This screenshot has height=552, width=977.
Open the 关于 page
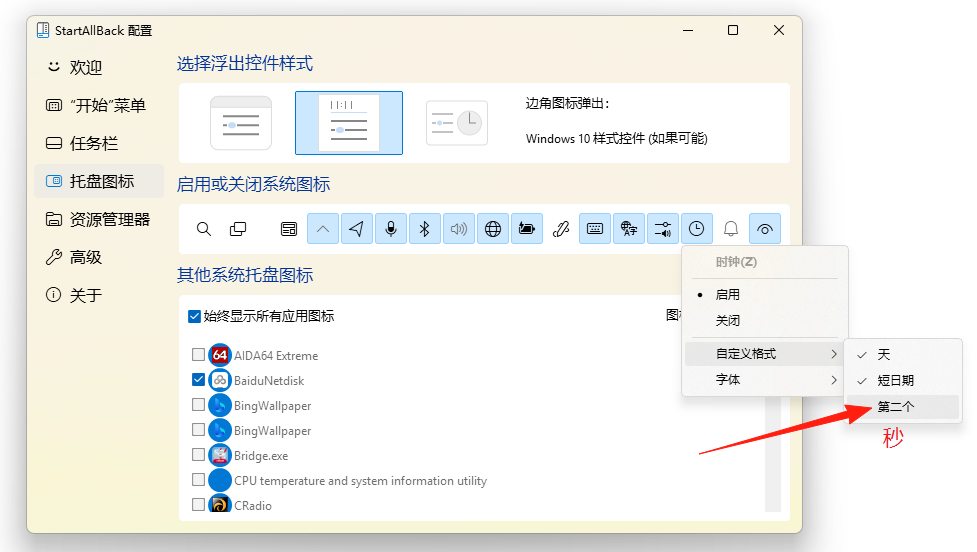(x=99, y=295)
